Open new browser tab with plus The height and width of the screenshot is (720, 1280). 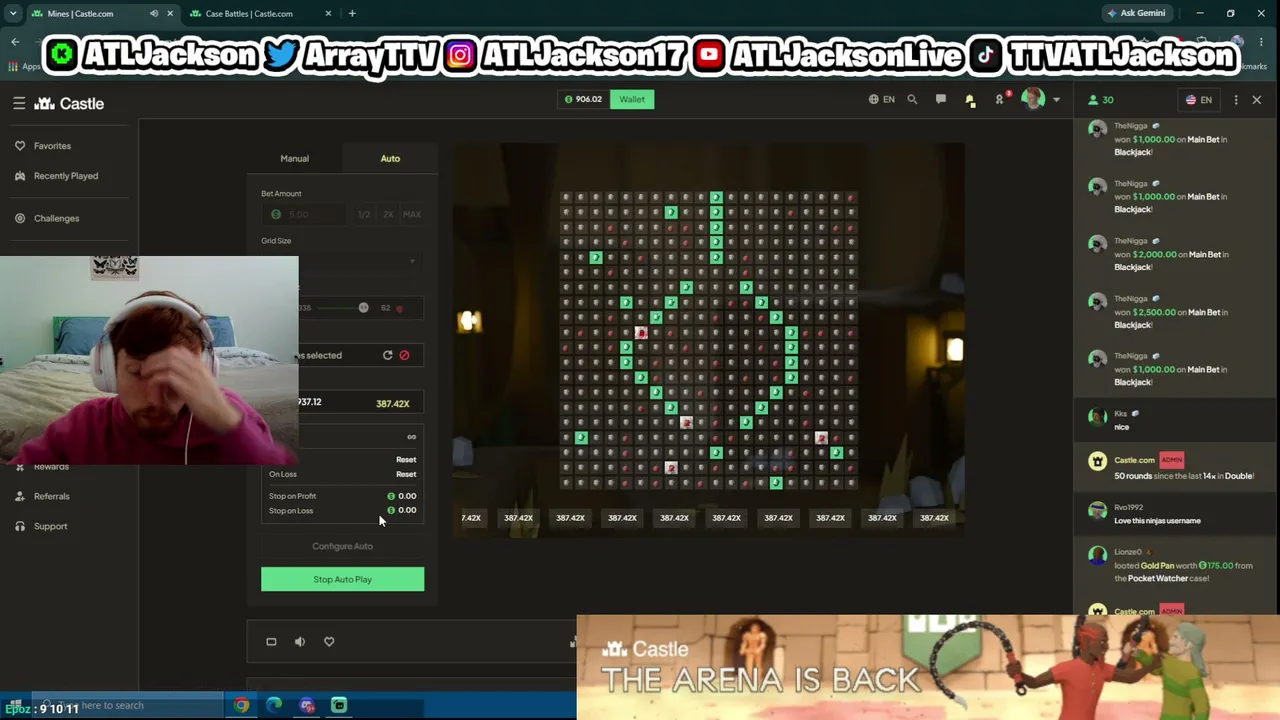point(352,13)
